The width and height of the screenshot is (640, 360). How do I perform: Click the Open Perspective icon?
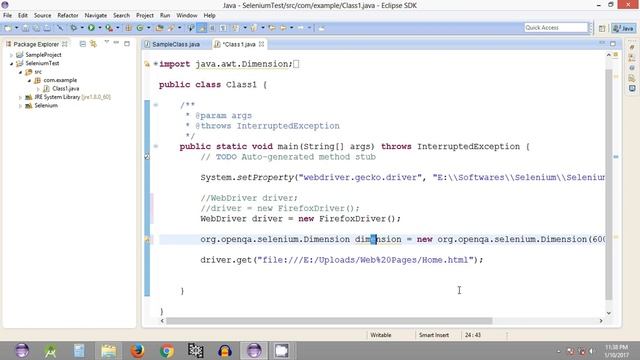point(602,28)
